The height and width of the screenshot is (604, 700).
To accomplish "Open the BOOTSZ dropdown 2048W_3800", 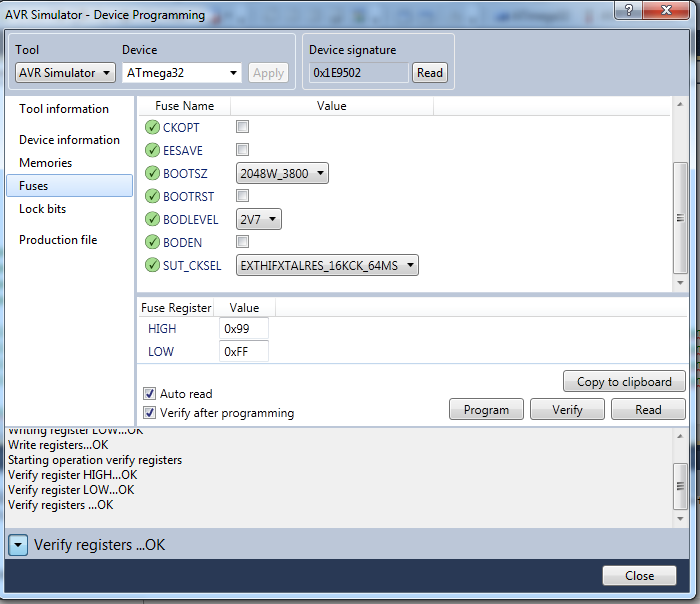I will [x=282, y=173].
